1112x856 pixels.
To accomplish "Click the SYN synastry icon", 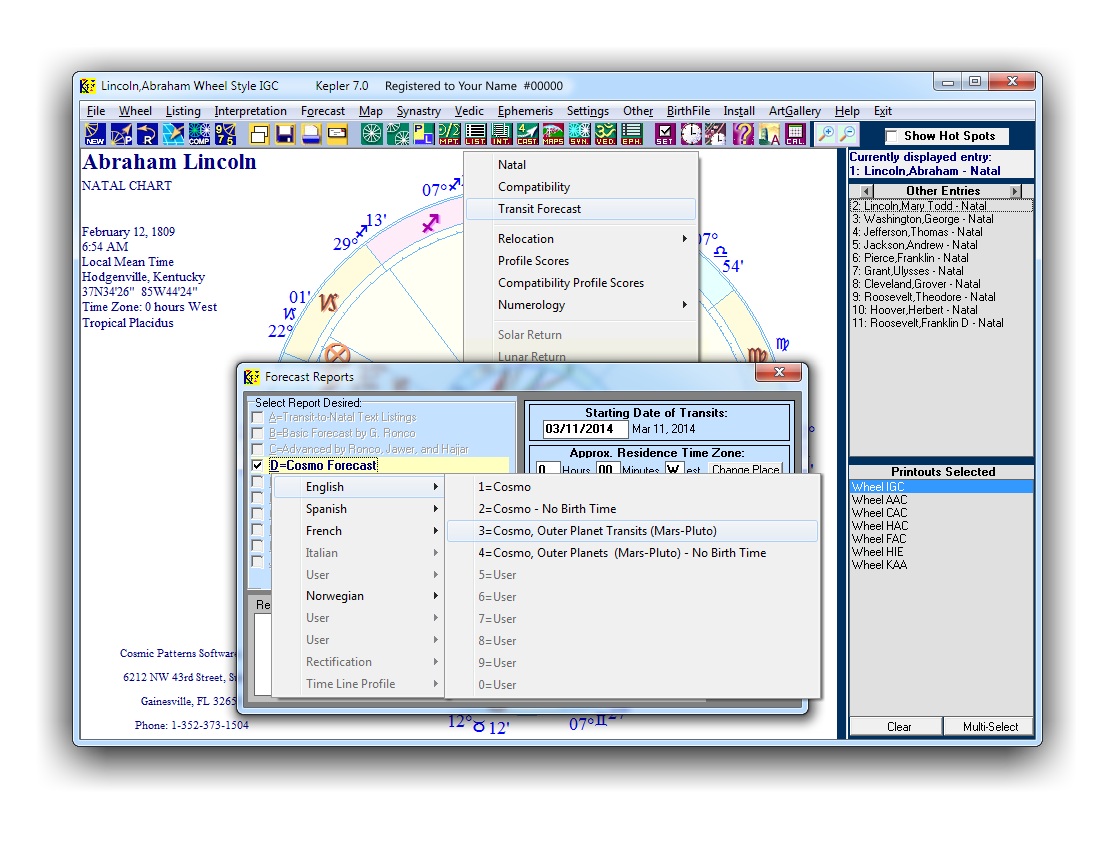I will (579, 134).
